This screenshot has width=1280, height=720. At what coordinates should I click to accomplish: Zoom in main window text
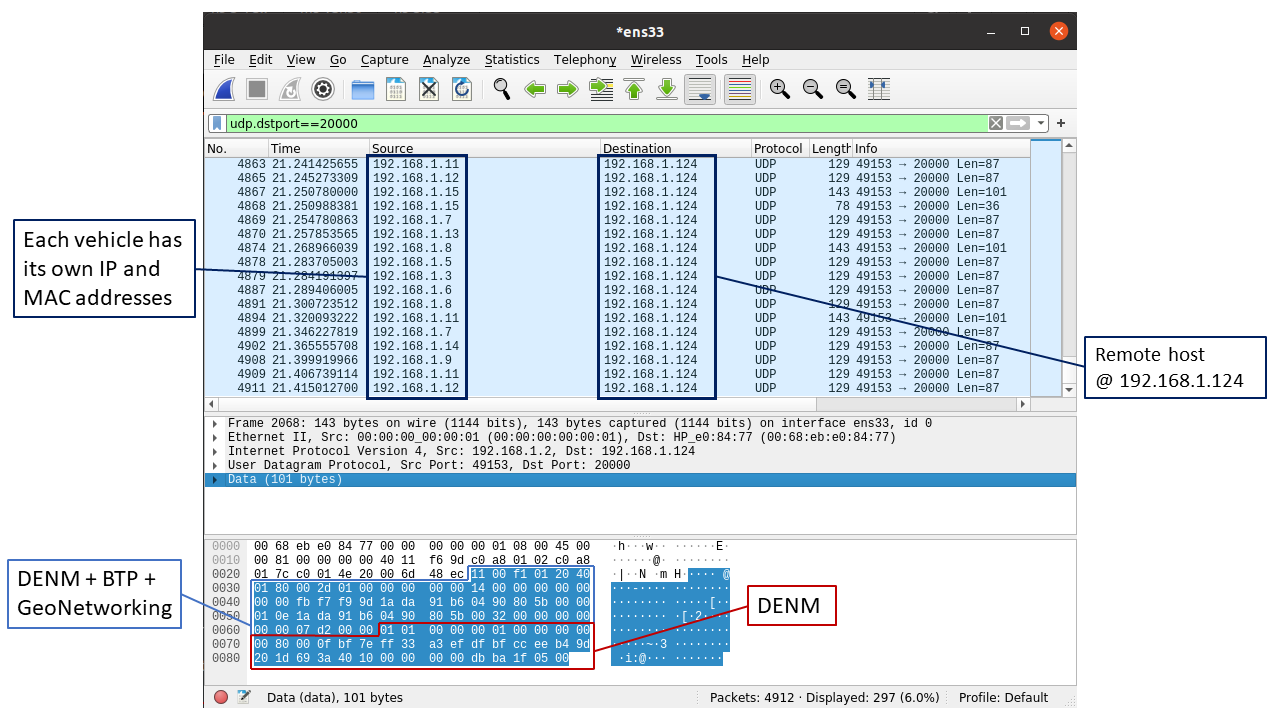[780, 89]
